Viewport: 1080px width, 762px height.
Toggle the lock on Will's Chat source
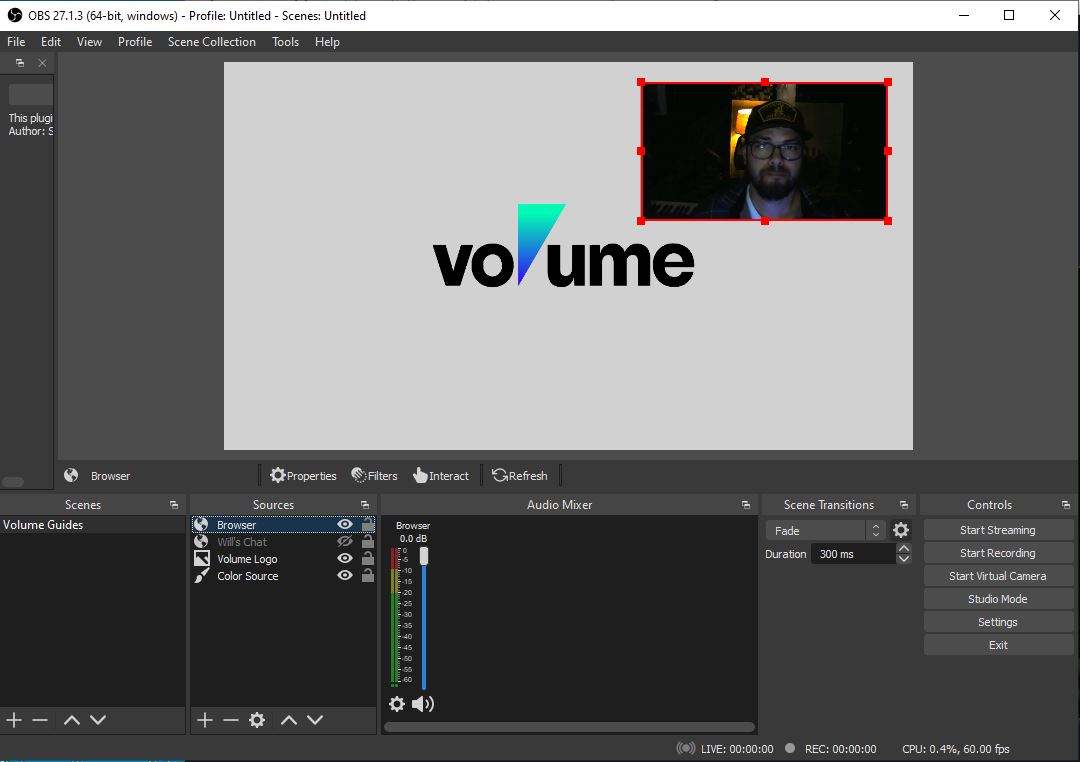368,542
